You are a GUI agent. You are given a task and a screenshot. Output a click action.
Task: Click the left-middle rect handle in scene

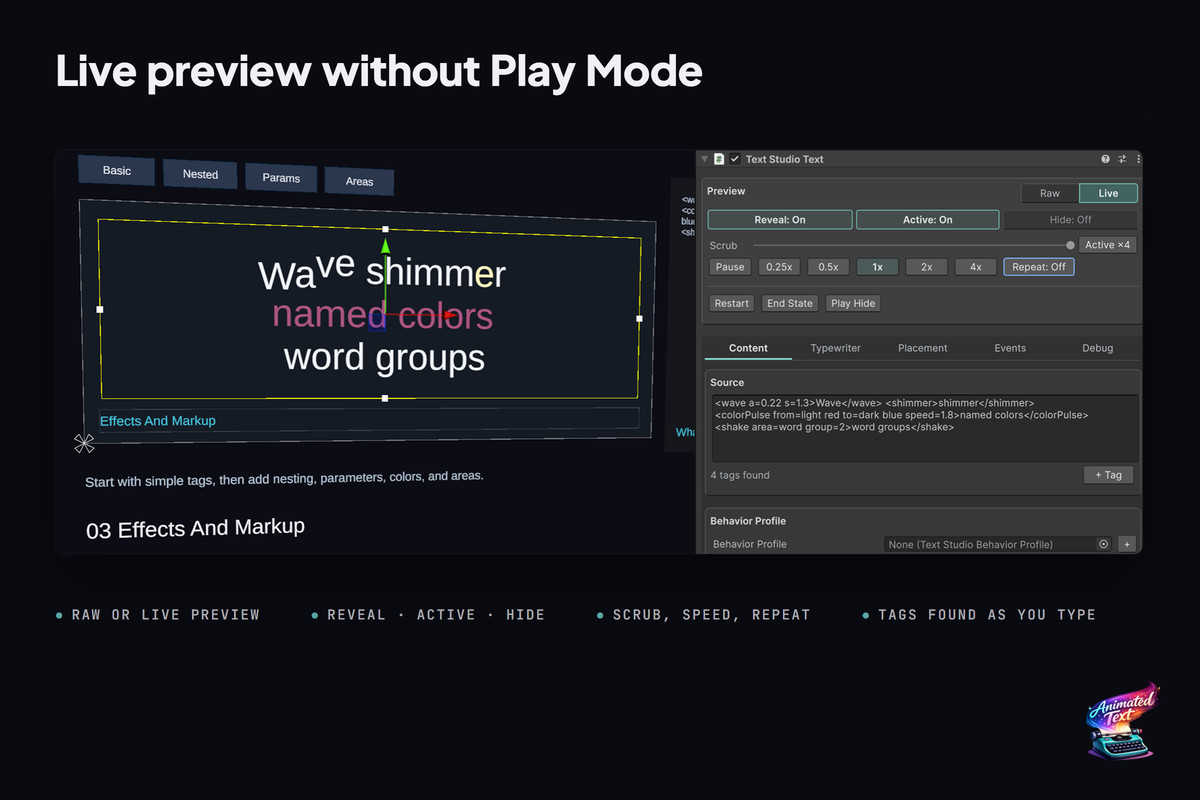[x=99, y=309]
